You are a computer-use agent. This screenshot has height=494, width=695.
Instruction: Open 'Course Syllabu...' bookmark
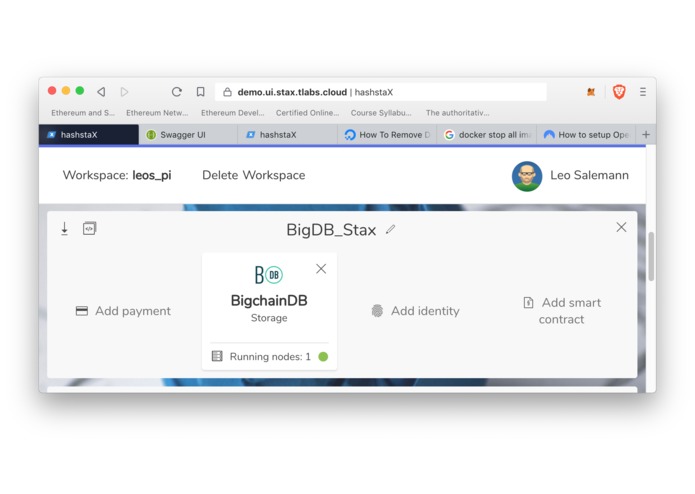pos(381,113)
